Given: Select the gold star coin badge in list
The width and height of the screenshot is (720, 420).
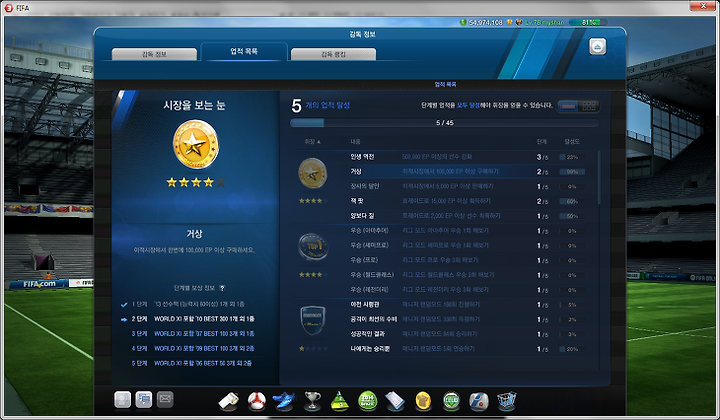Looking at the screenshot, I should tap(313, 173).
